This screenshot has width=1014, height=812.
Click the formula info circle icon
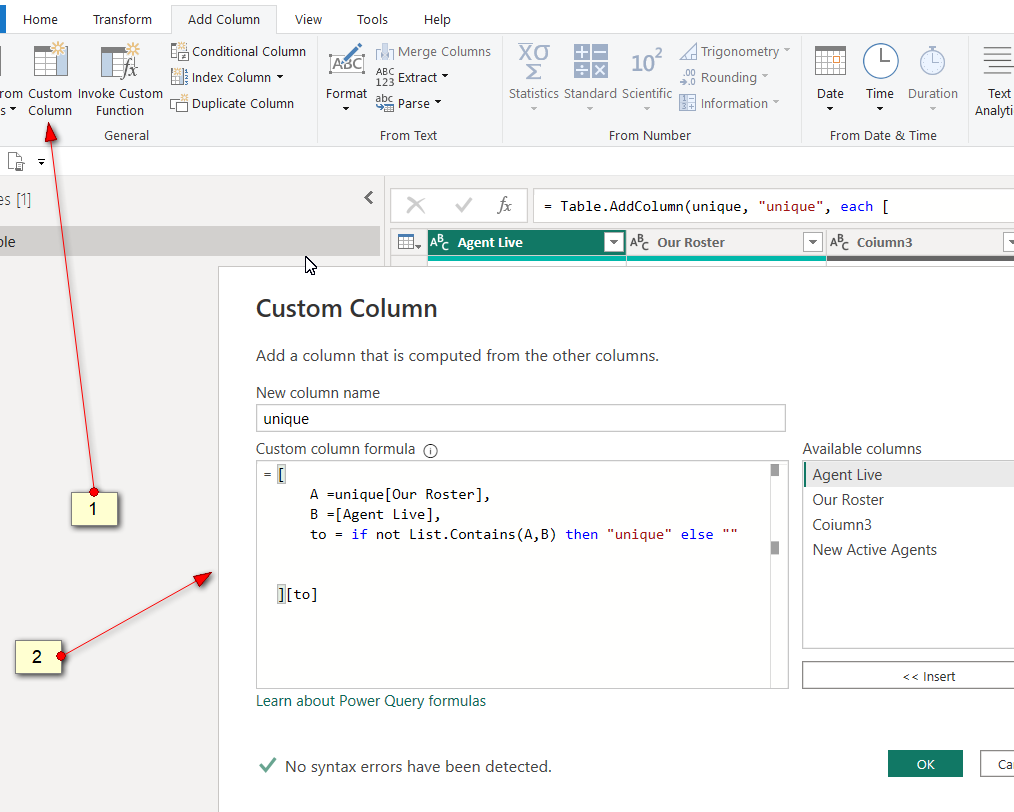point(431,451)
